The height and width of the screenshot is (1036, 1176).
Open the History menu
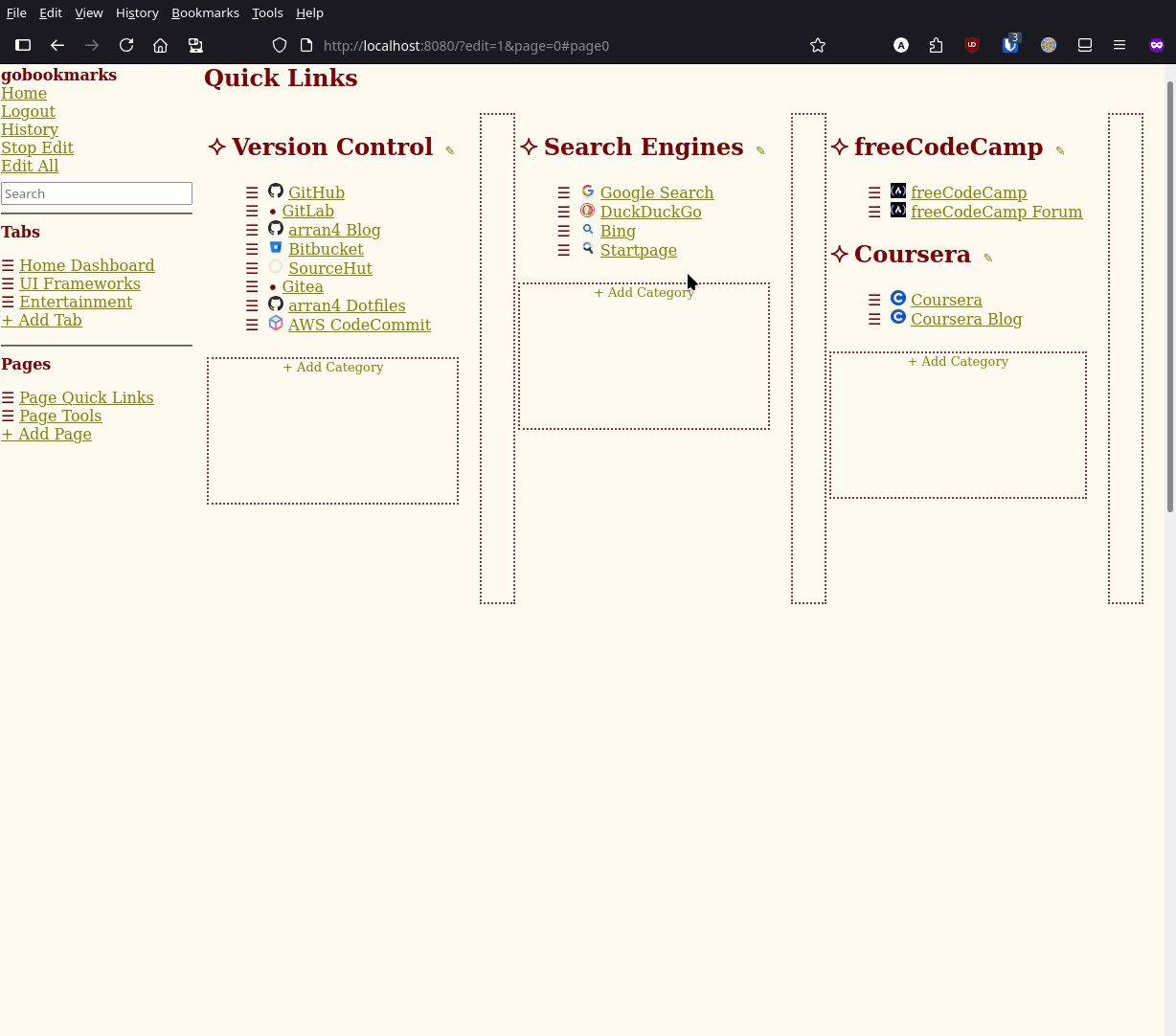click(x=137, y=12)
